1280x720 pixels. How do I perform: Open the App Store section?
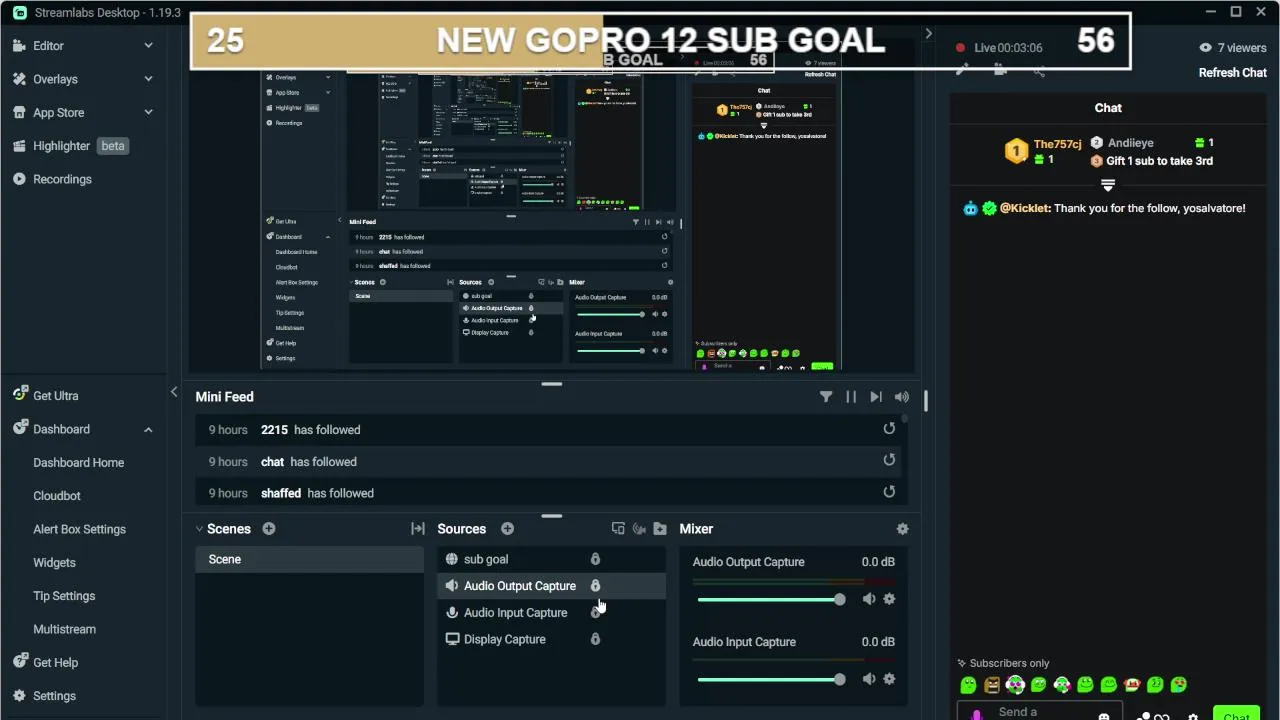[x=58, y=113]
